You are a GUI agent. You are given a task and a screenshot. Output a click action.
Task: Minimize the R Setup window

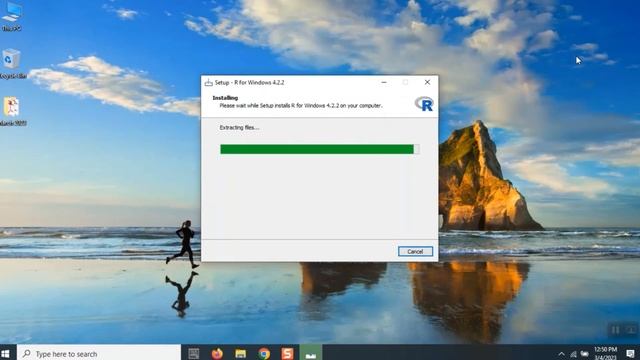pos(384,82)
